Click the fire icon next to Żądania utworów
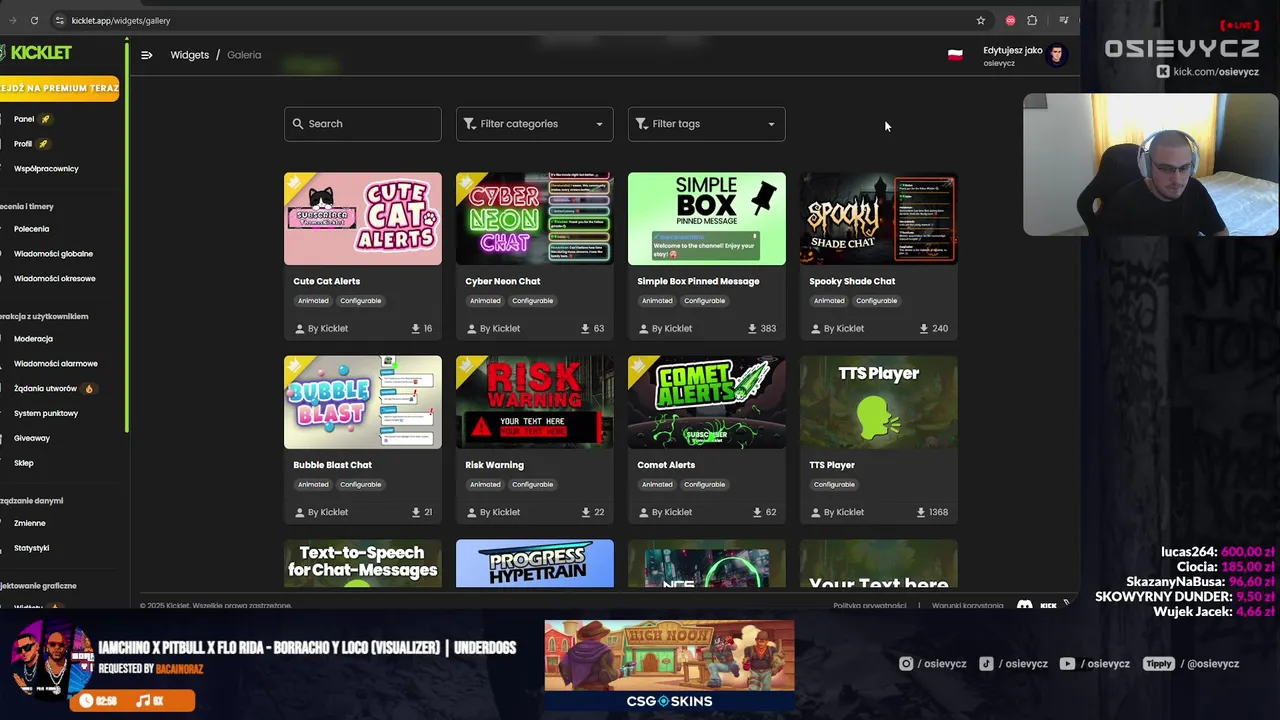The height and width of the screenshot is (720, 1280). (89, 388)
